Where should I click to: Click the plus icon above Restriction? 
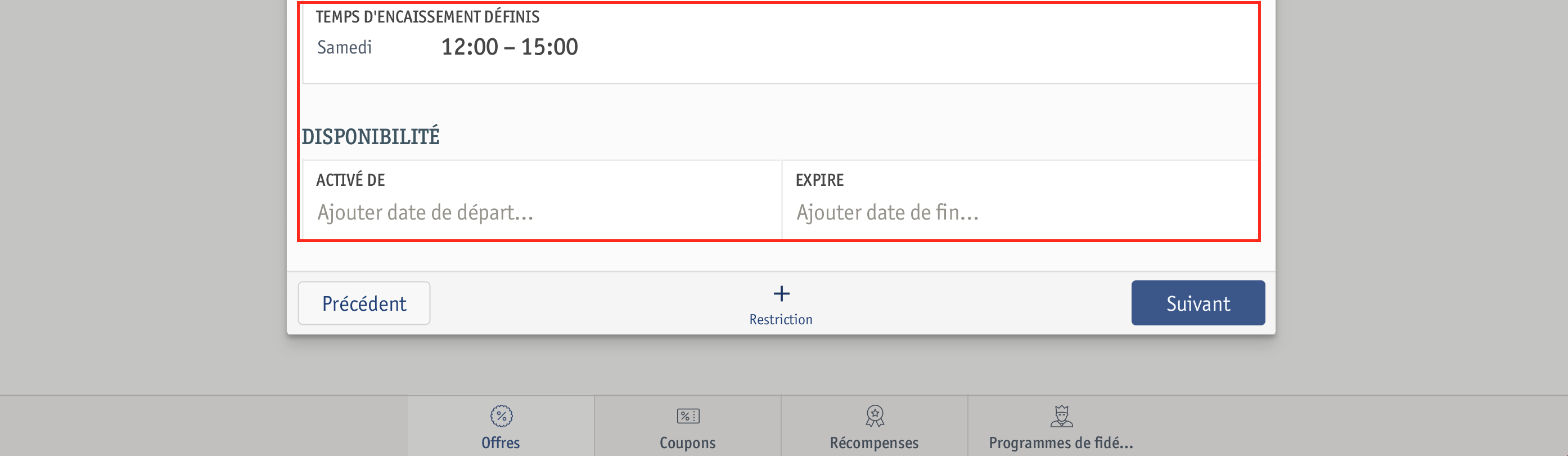point(781,294)
